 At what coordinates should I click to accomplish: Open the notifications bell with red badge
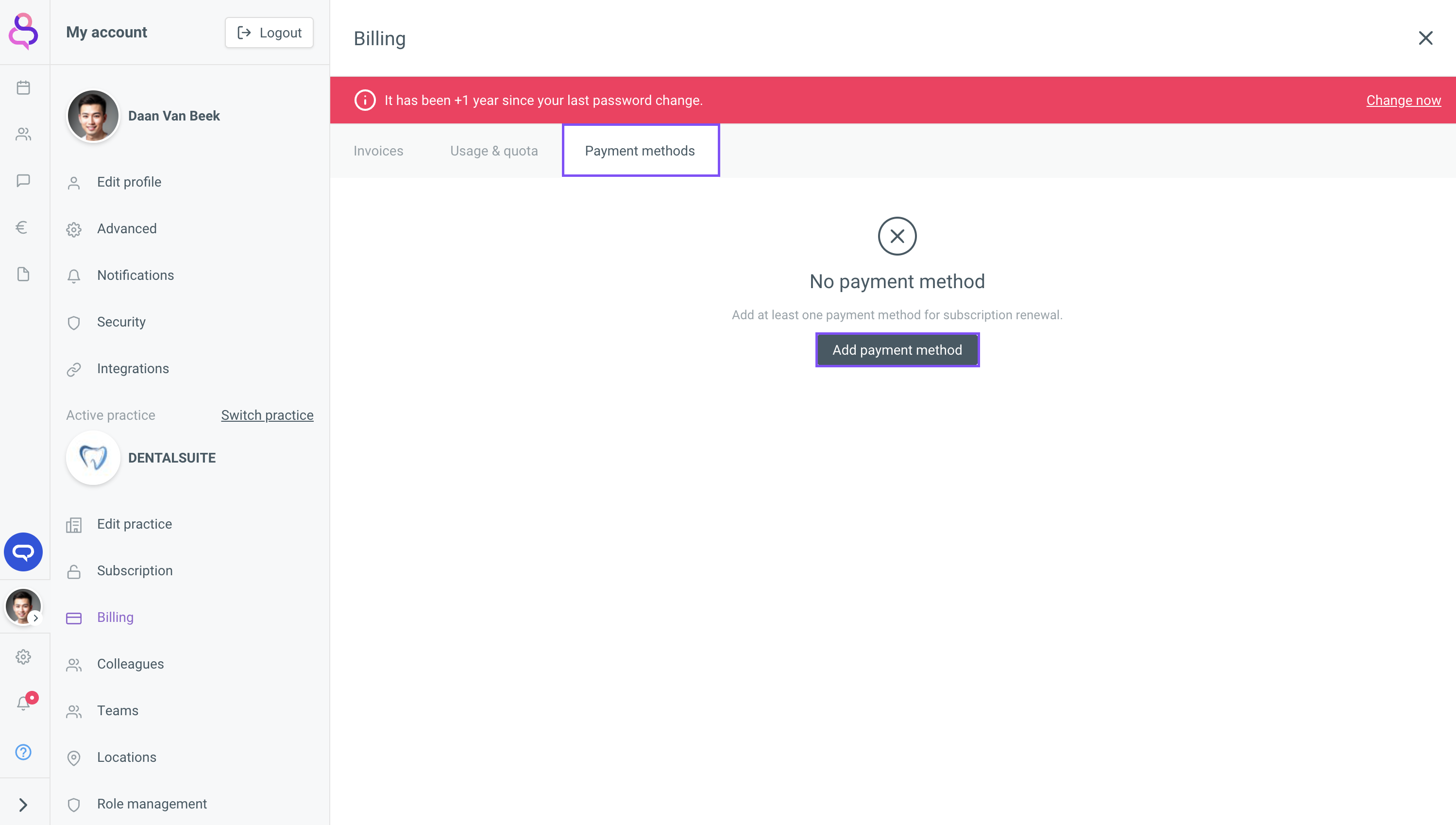point(24,703)
